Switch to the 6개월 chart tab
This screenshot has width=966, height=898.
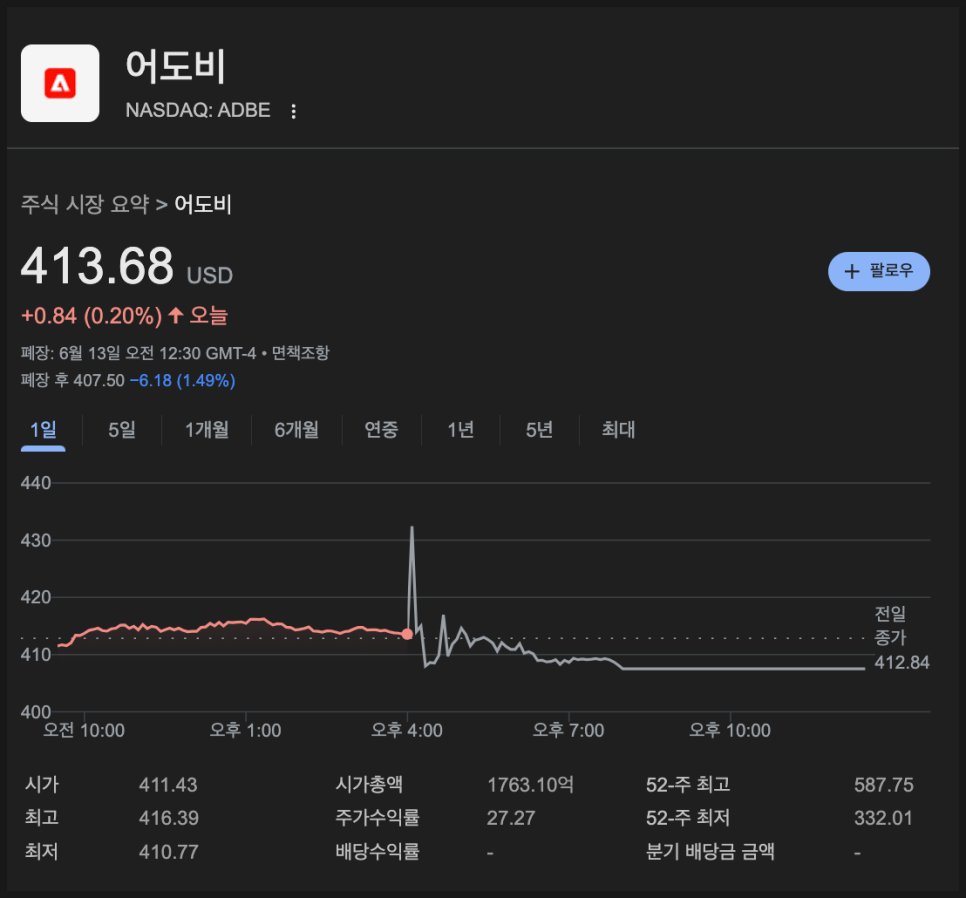[x=297, y=429]
